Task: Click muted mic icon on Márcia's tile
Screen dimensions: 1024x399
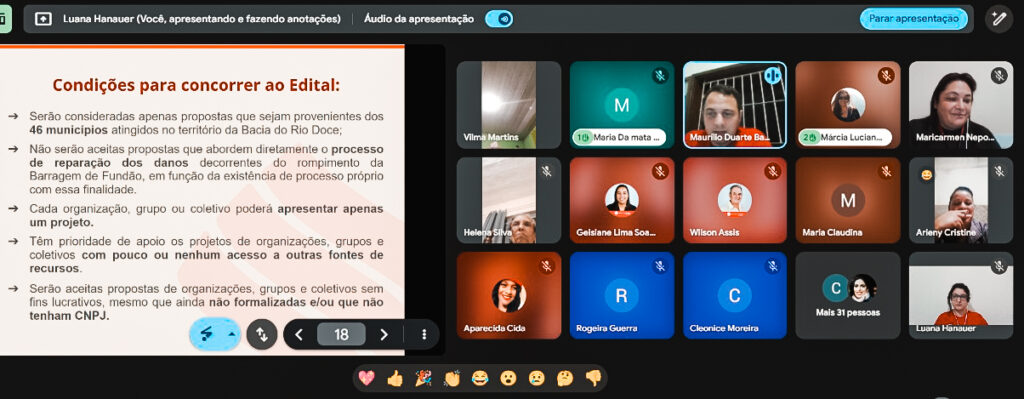Action: click(x=886, y=76)
